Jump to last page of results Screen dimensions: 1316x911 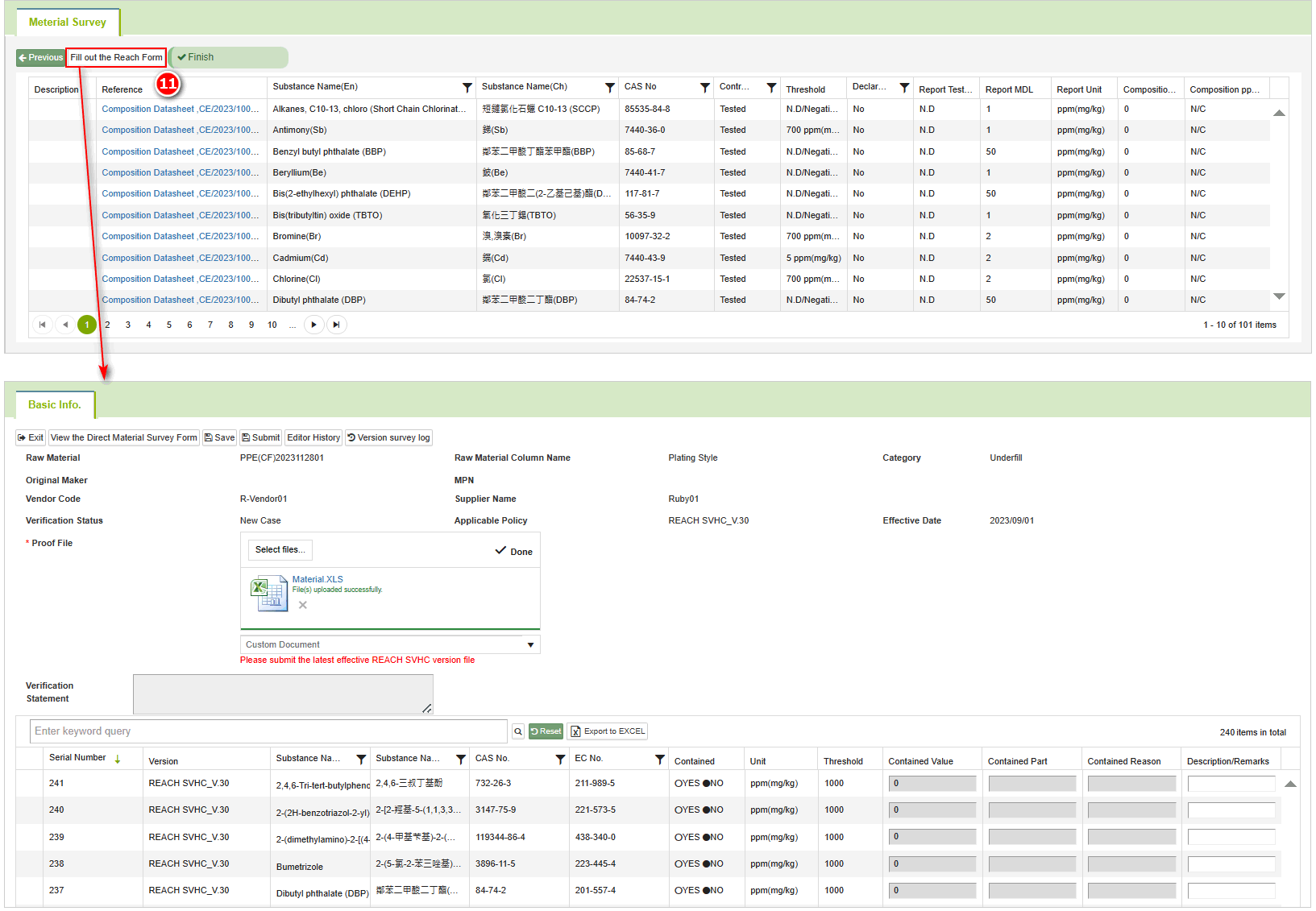[x=336, y=325]
